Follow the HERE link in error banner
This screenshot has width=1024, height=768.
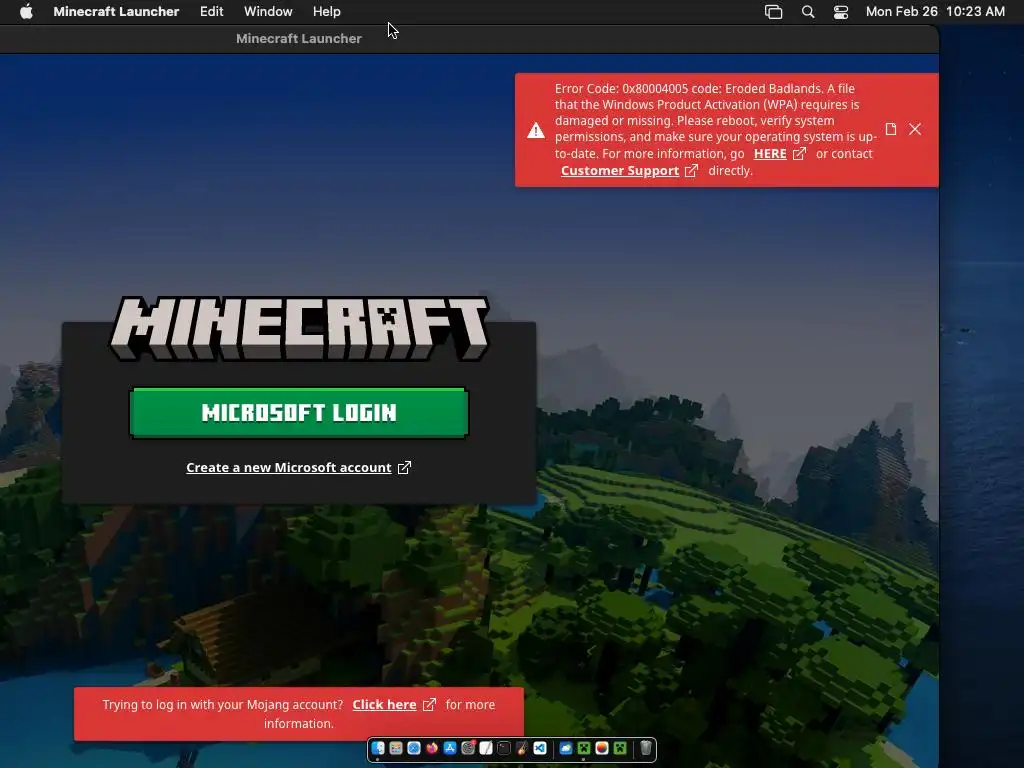pyautogui.click(x=770, y=154)
